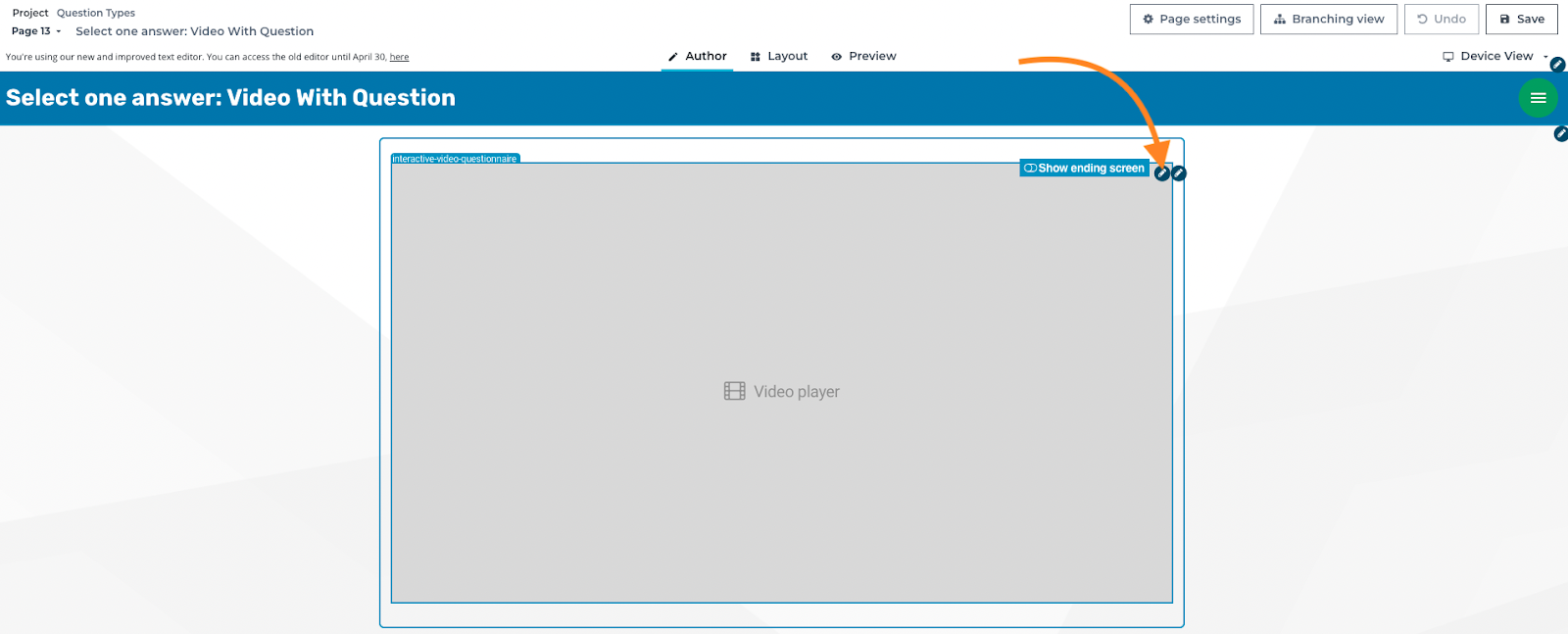
Task: Open the green hamburger menu button
Action: coord(1538,98)
